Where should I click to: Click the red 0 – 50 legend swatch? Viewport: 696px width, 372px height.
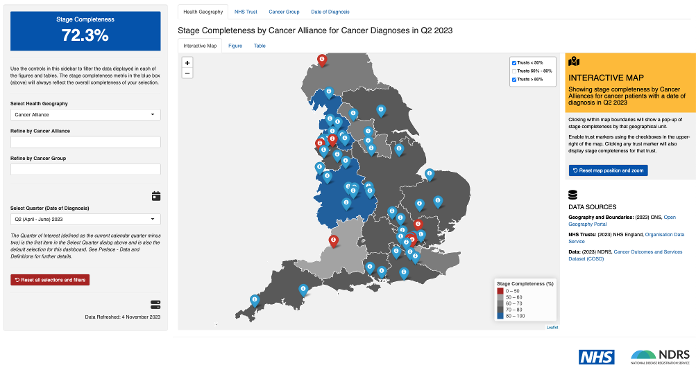pos(500,291)
